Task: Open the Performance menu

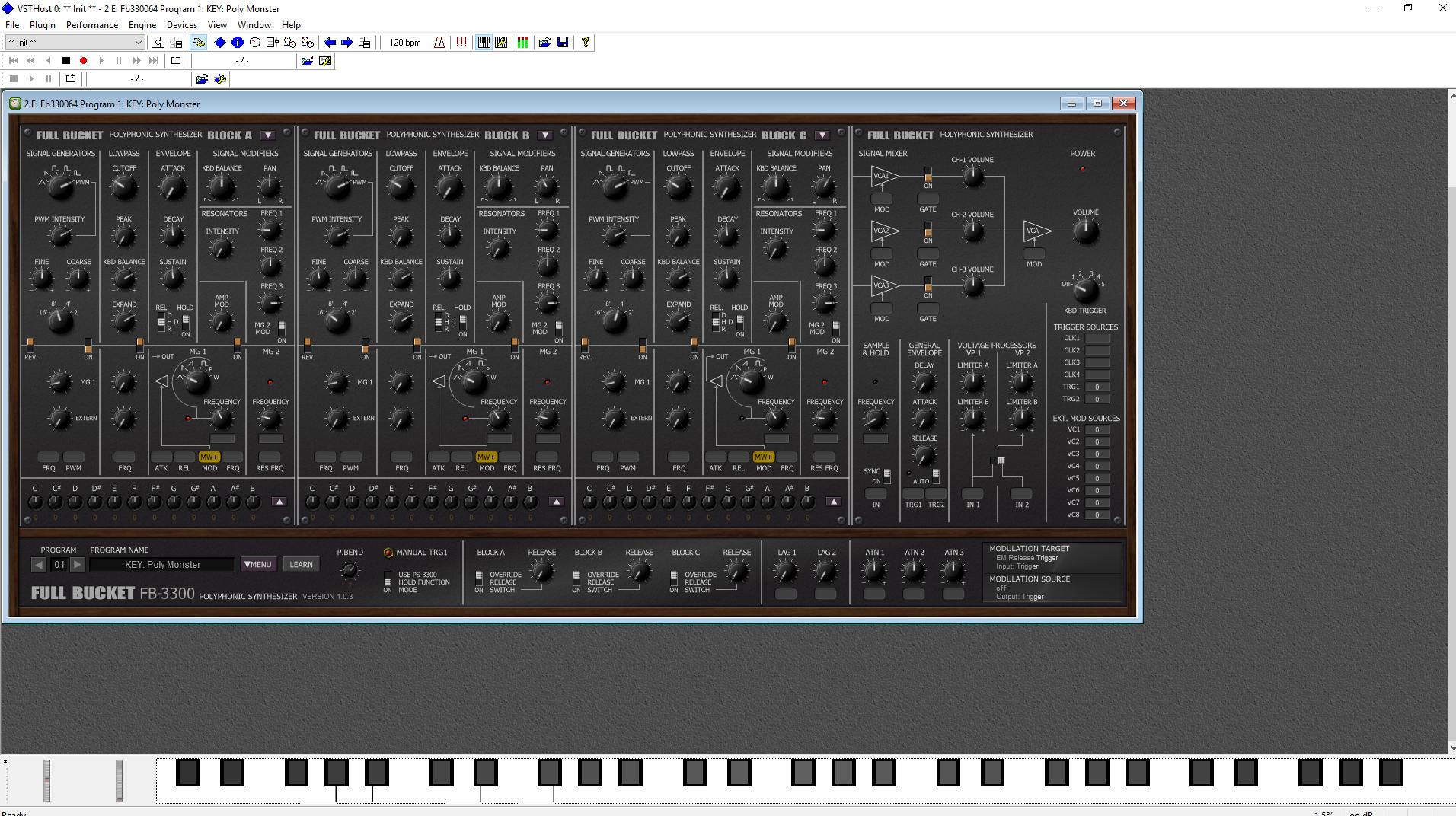Action: pos(91,24)
